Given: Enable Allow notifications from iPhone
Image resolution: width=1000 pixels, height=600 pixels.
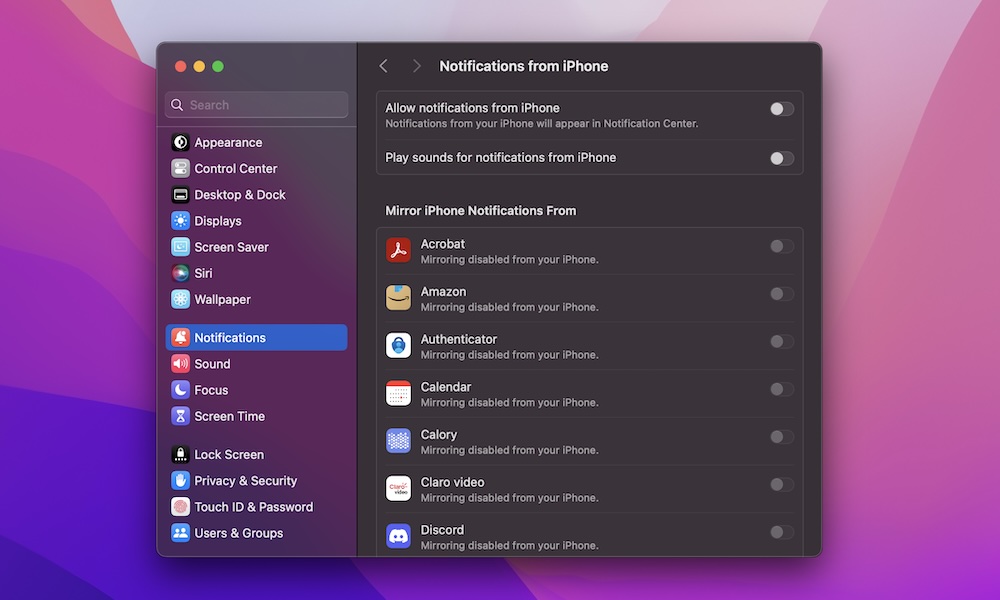Looking at the screenshot, I should pyautogui.click(x=782, y=109).
